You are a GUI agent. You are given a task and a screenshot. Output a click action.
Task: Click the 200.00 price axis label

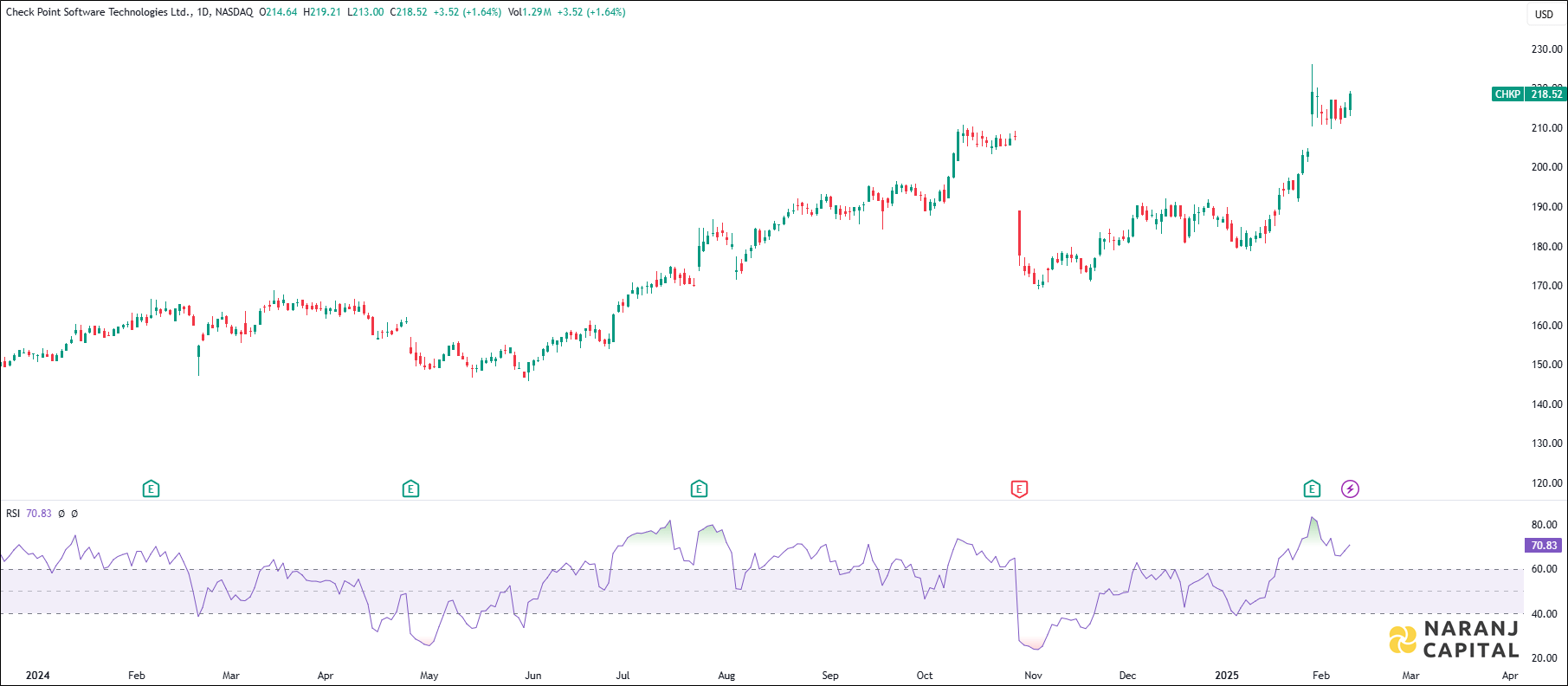(x=1546, y=167)
